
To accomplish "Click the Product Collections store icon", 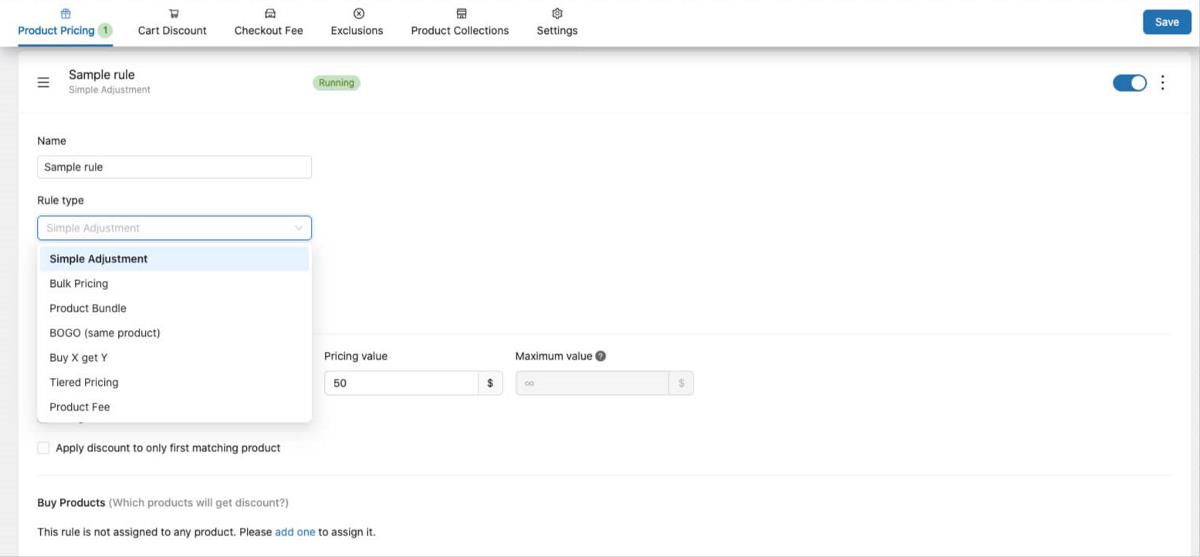I will pyautogui.click(x=460, y=14).
